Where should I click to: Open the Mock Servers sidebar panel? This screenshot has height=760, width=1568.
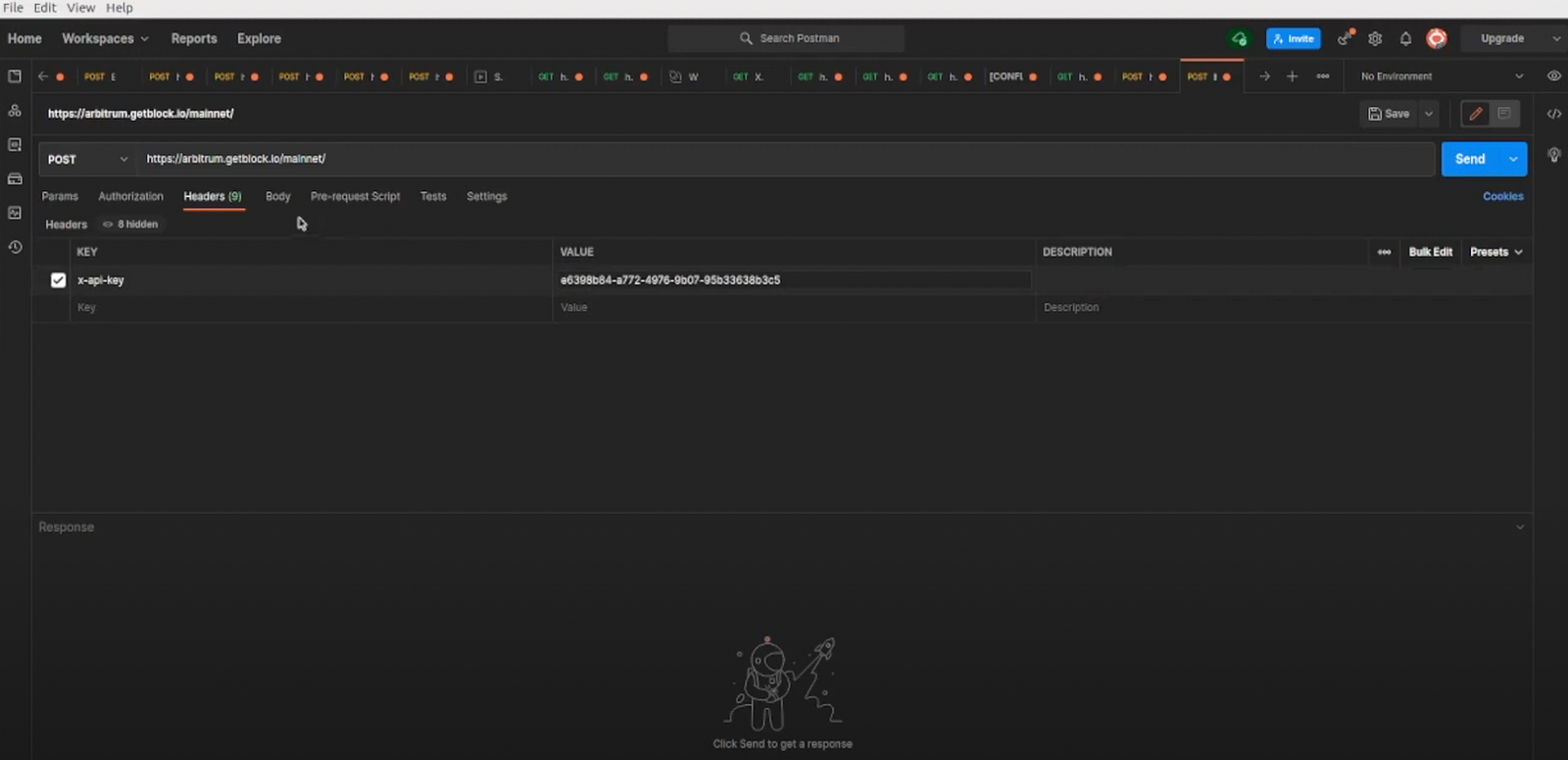tap(15, 178)
